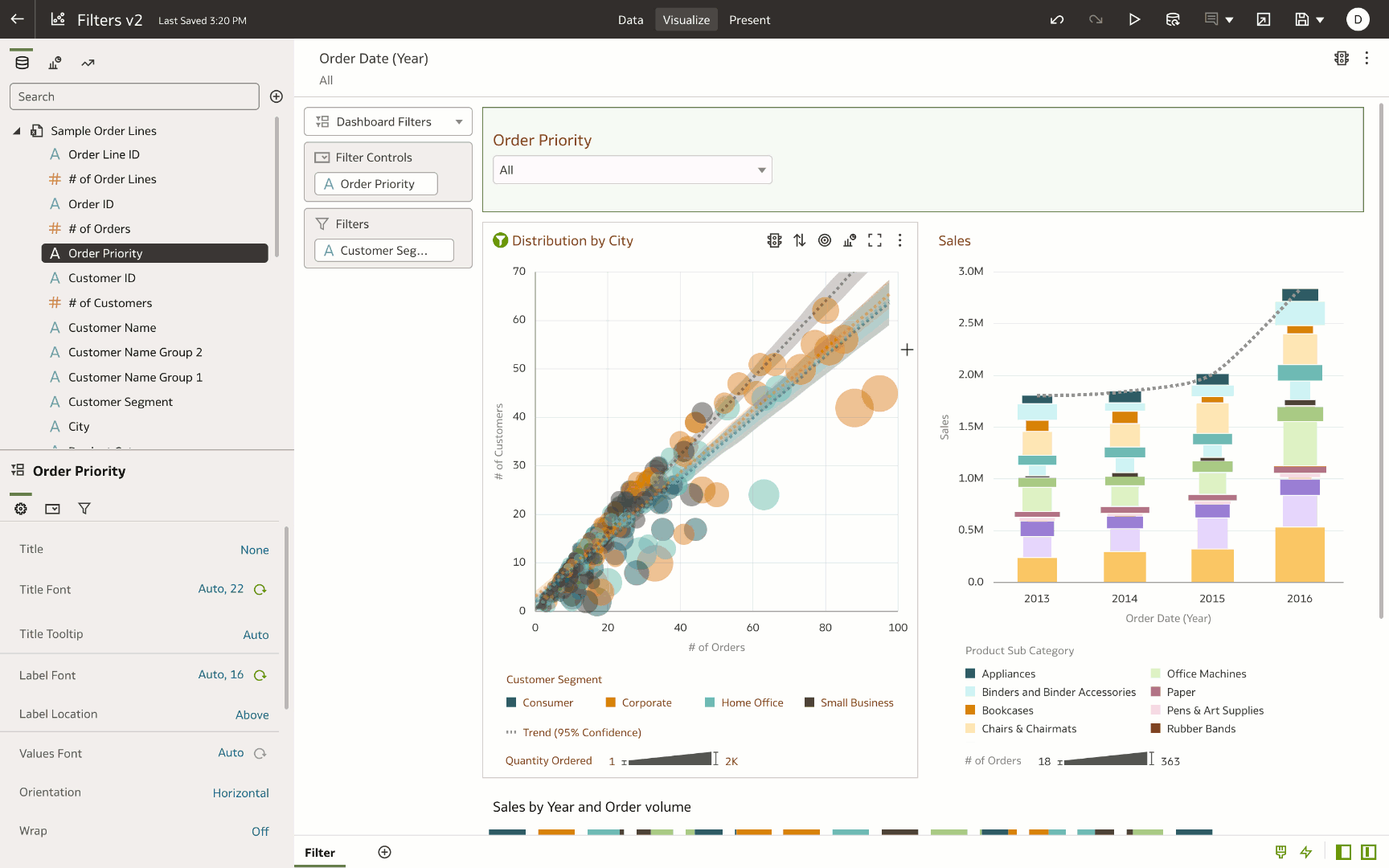Viewport: 1389px width, 868px height.
Task: Select the Filter canvas tab
Action: point(320,853)
